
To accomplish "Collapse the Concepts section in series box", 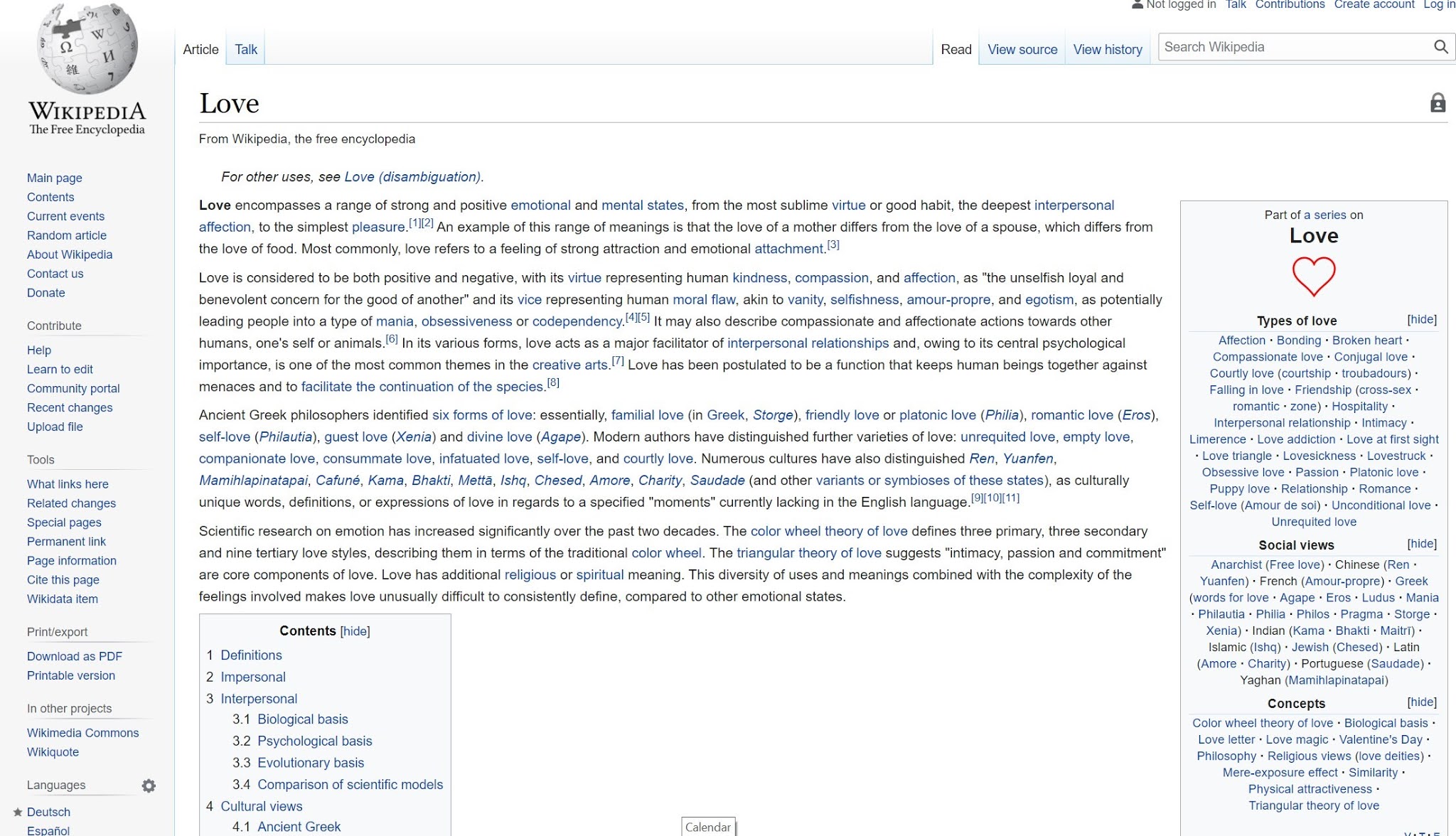I will pyautogui.click(x=1421, y=702).
